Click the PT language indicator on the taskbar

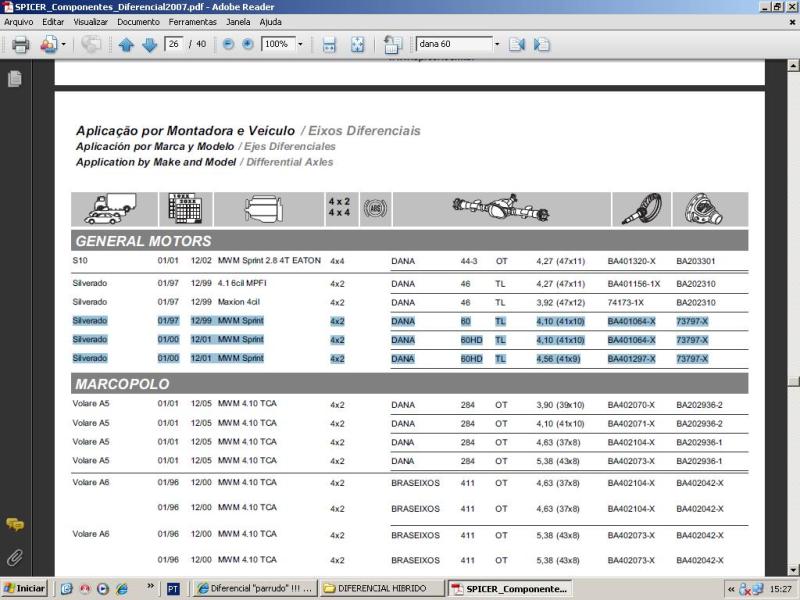click(173, 589)
